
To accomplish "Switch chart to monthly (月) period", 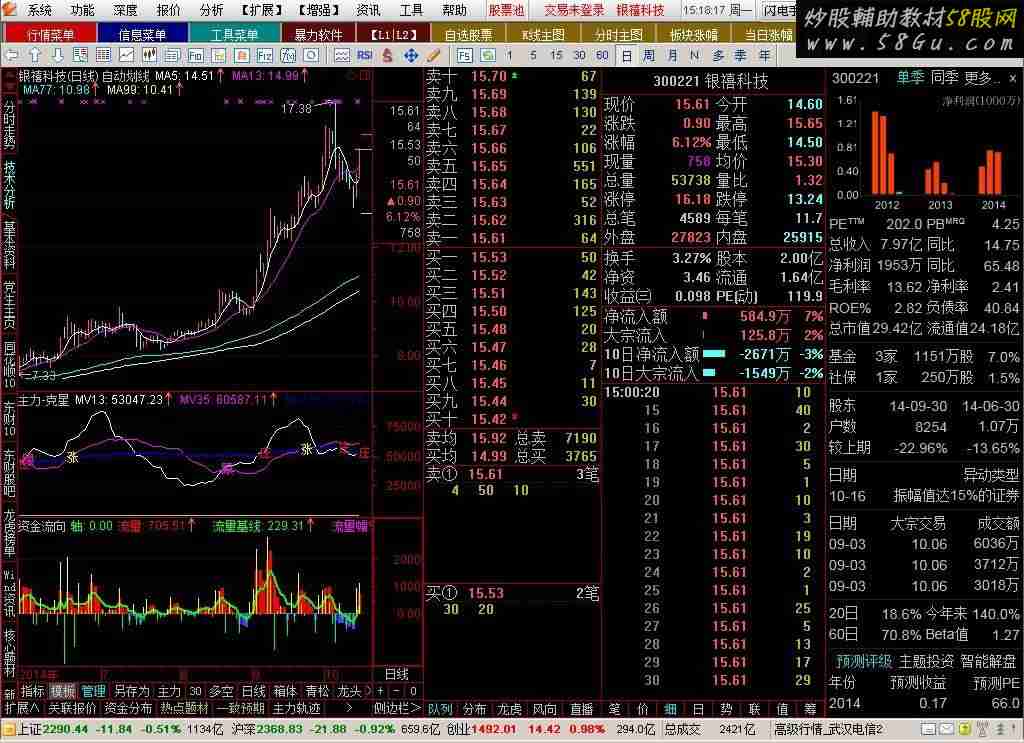I will click(x=673, y=55).
